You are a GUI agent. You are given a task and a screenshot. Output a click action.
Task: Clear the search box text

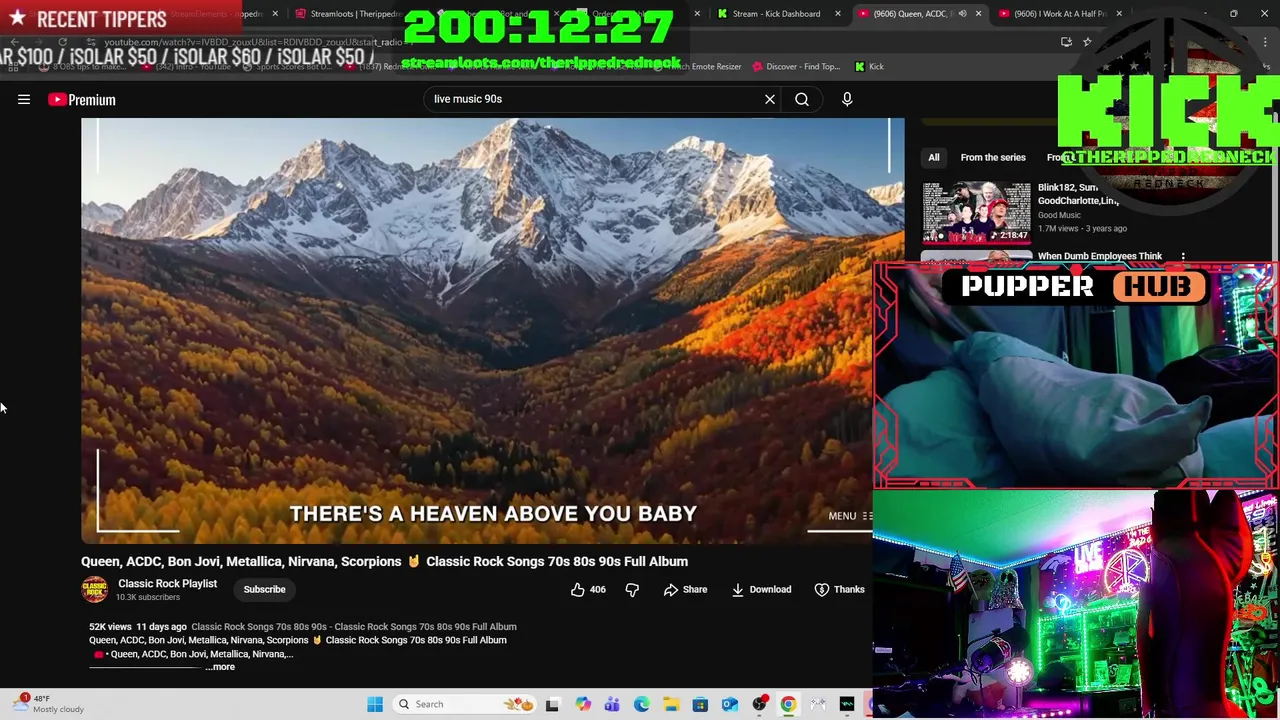[x=770, y=99]
